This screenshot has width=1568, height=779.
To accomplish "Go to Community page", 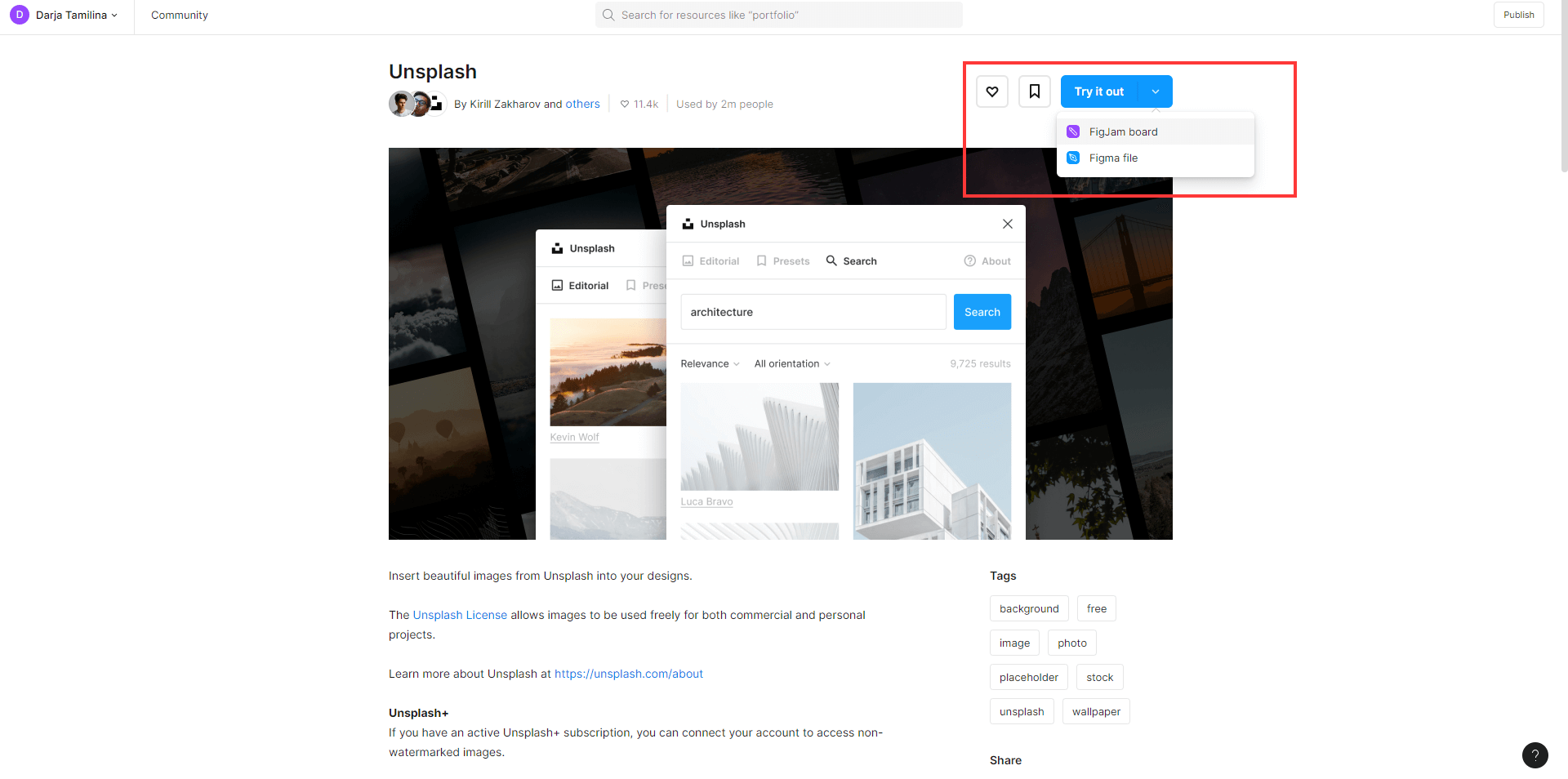I will point(180,15).
